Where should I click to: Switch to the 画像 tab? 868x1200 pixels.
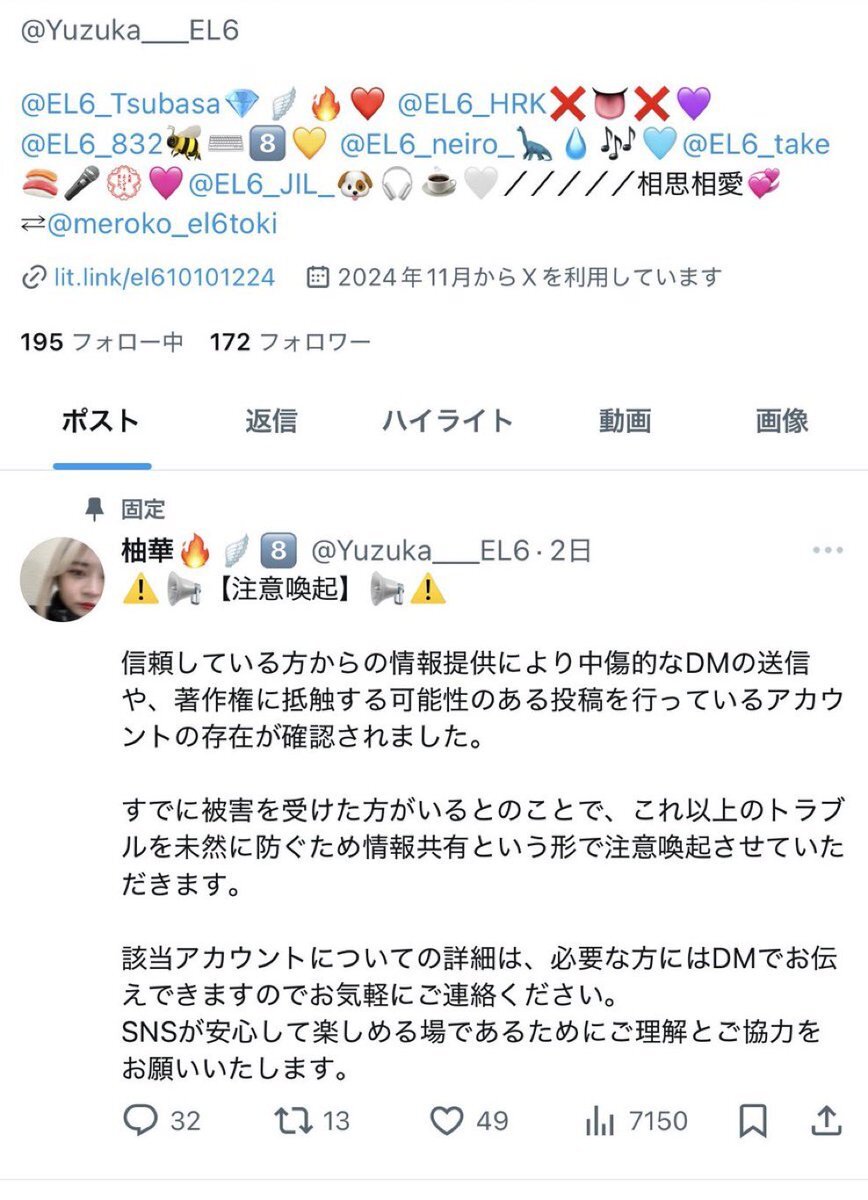782,421
